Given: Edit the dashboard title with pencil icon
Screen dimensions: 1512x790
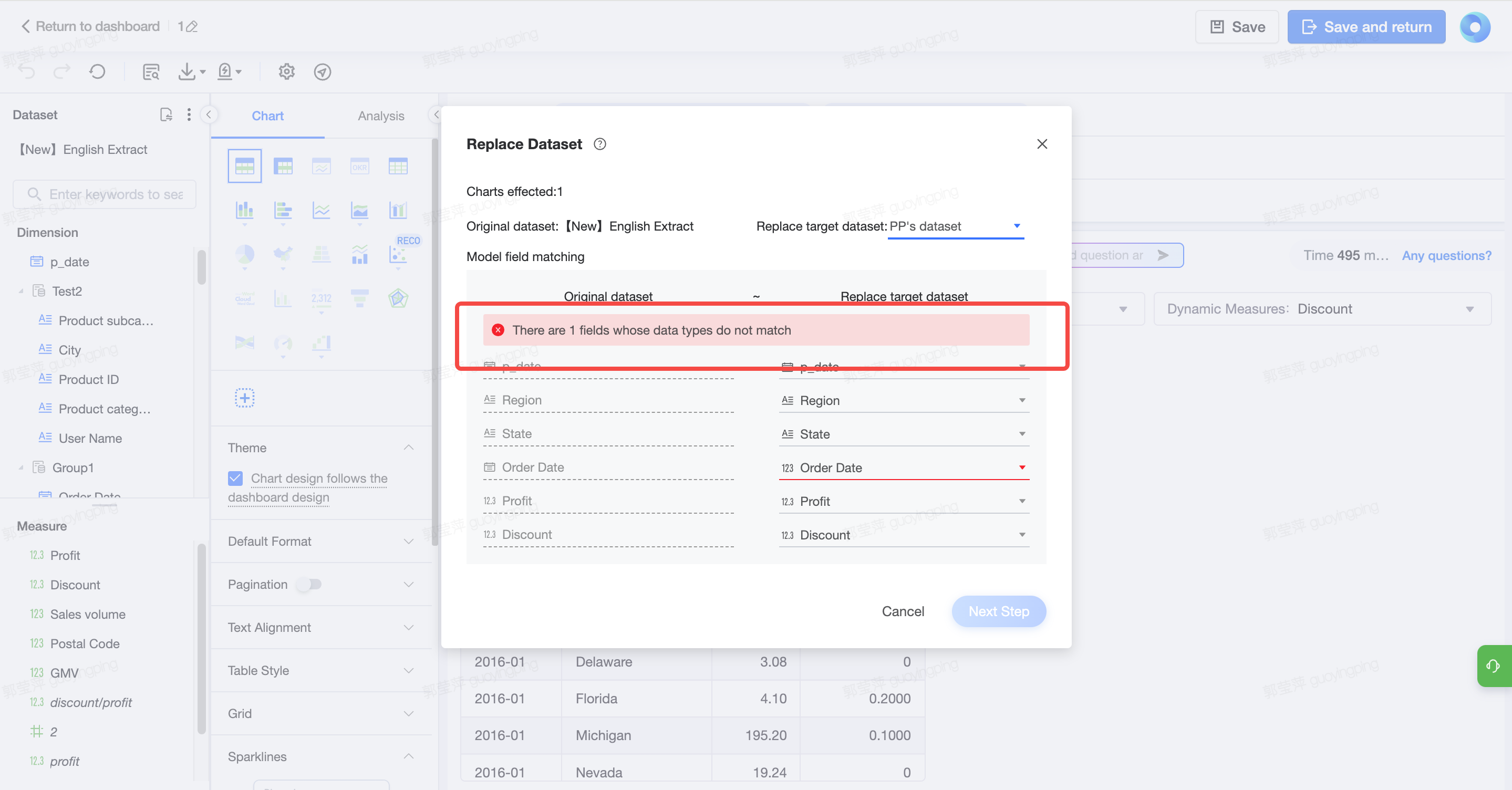Looking at the screenshot, I should click(x=192, y=26).
